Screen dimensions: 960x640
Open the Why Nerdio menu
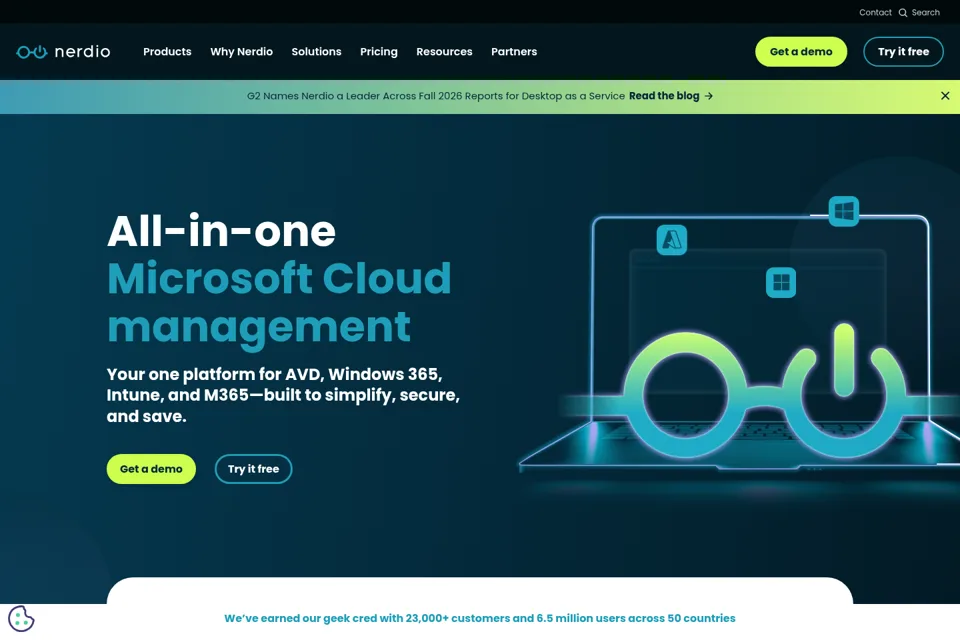[241, 51]
